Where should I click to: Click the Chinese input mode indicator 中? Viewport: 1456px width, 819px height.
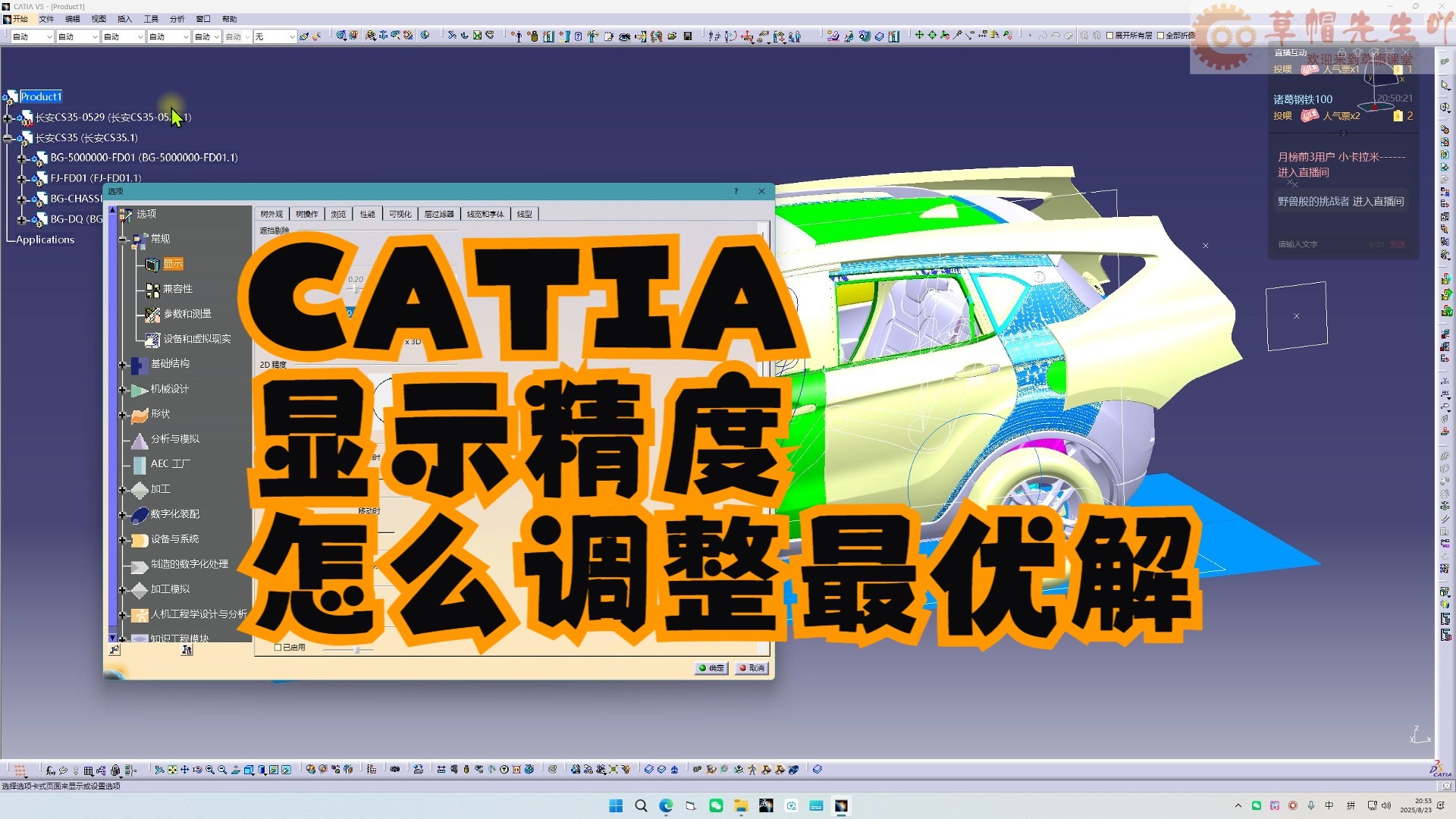pos(1329,805)
